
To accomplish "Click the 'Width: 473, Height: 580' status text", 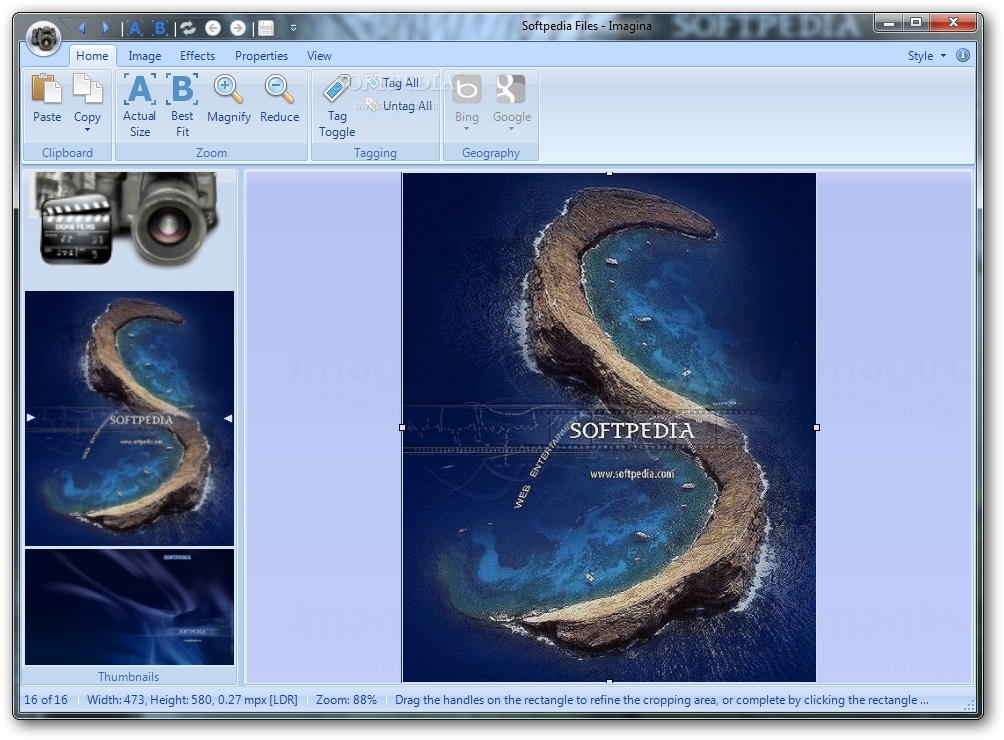I will click(x=192, y=700).
